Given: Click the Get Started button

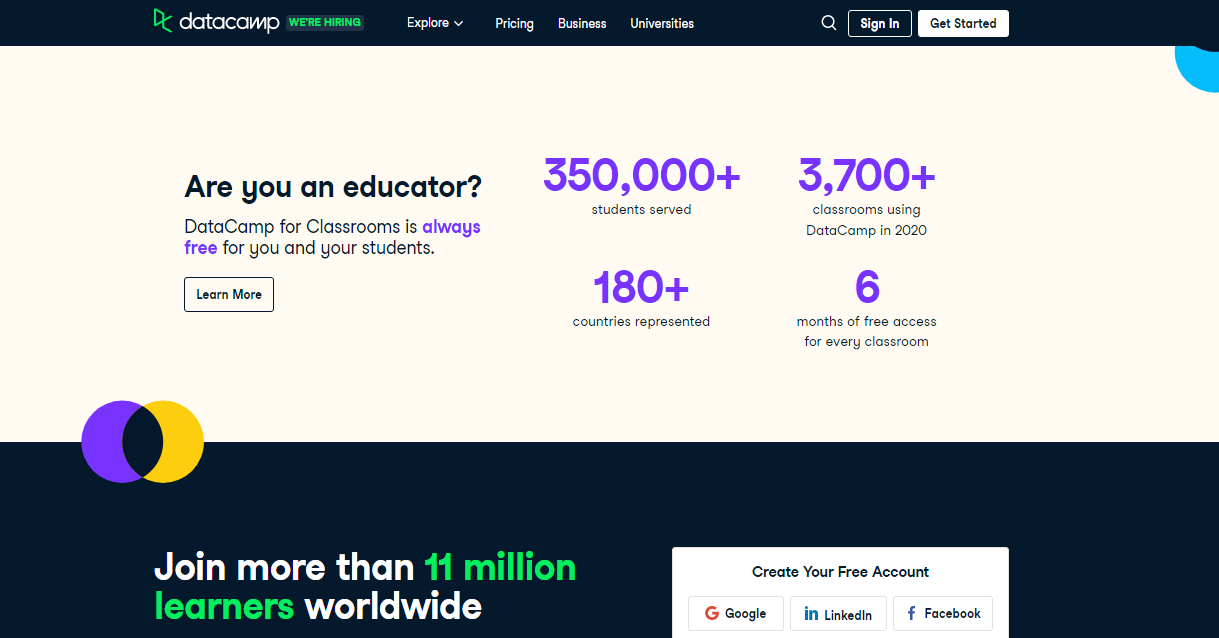Looking at the screenshot, I should (x=963, y=23).
